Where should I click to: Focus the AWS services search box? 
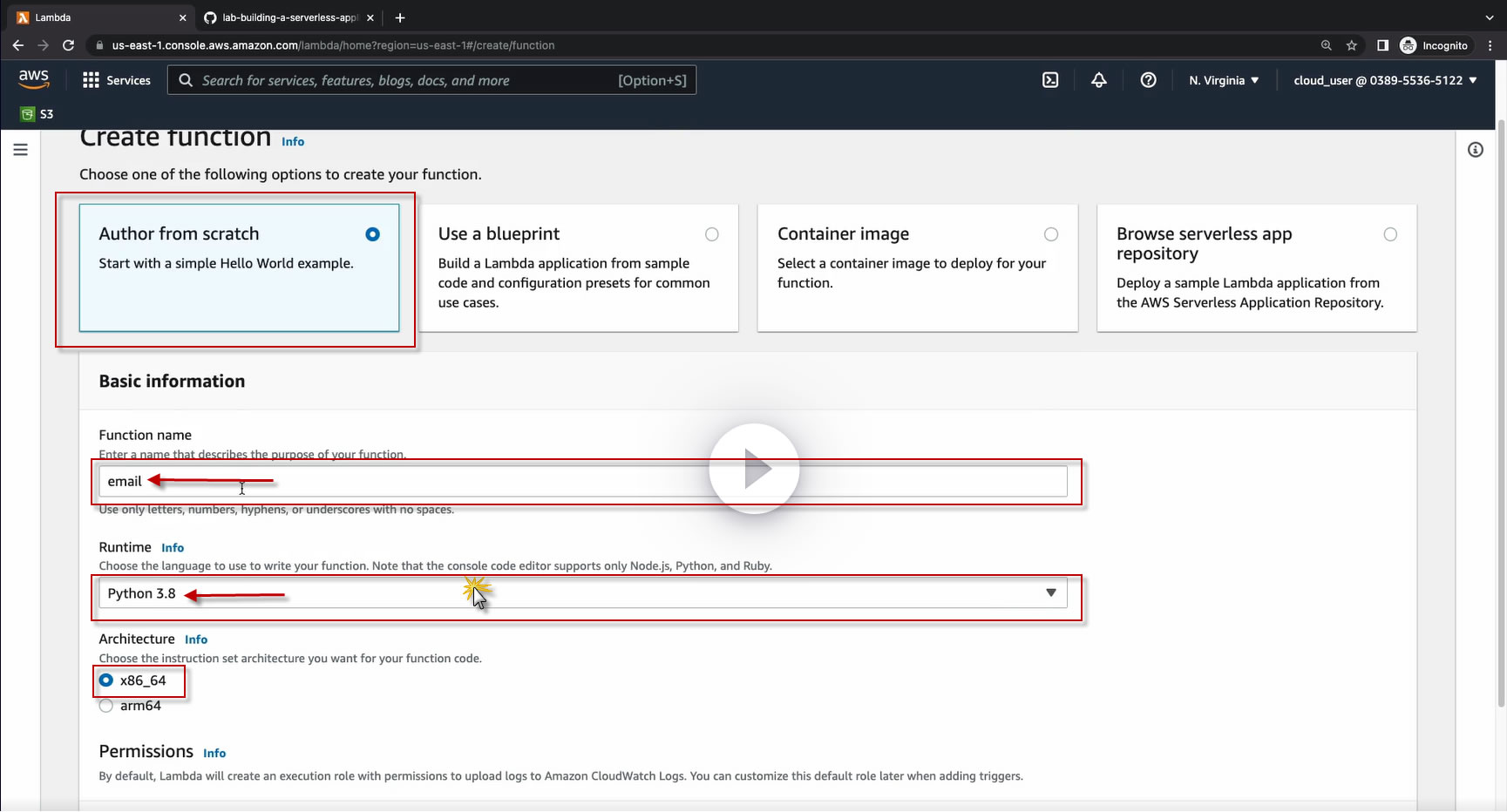[432, 80]
